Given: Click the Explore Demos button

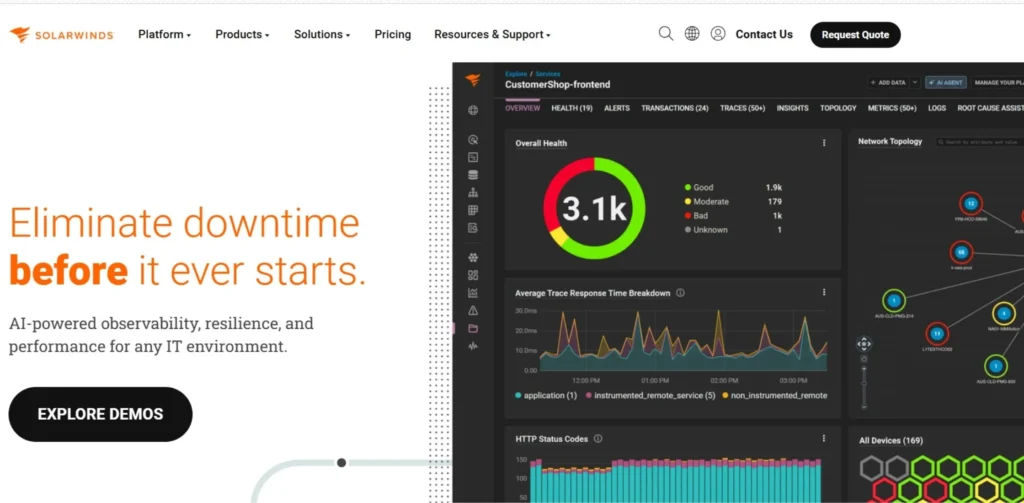Looking at the screenshot, I should point(100,414).
